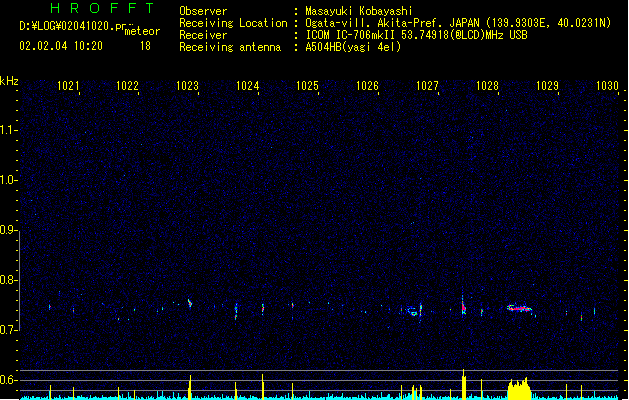Image resolution: width=629 pixels, height=400 pixels.
Task: Click the 1.0 kHz frequency label
Action: click(x=9, y=180)
